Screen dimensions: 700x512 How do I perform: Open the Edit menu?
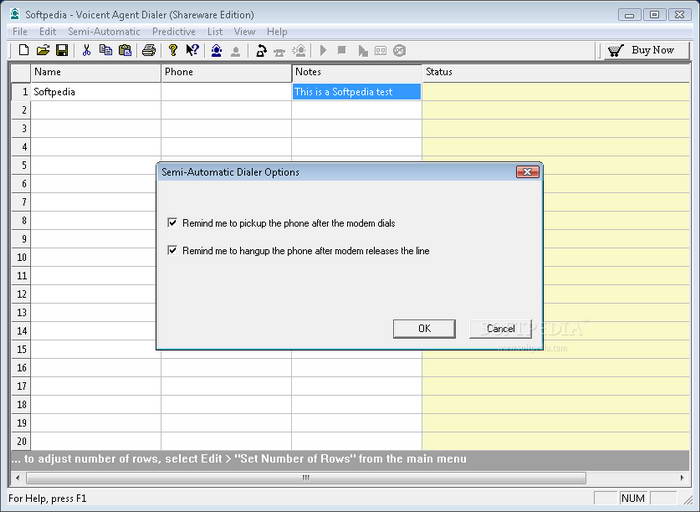[x=47, y=32]
